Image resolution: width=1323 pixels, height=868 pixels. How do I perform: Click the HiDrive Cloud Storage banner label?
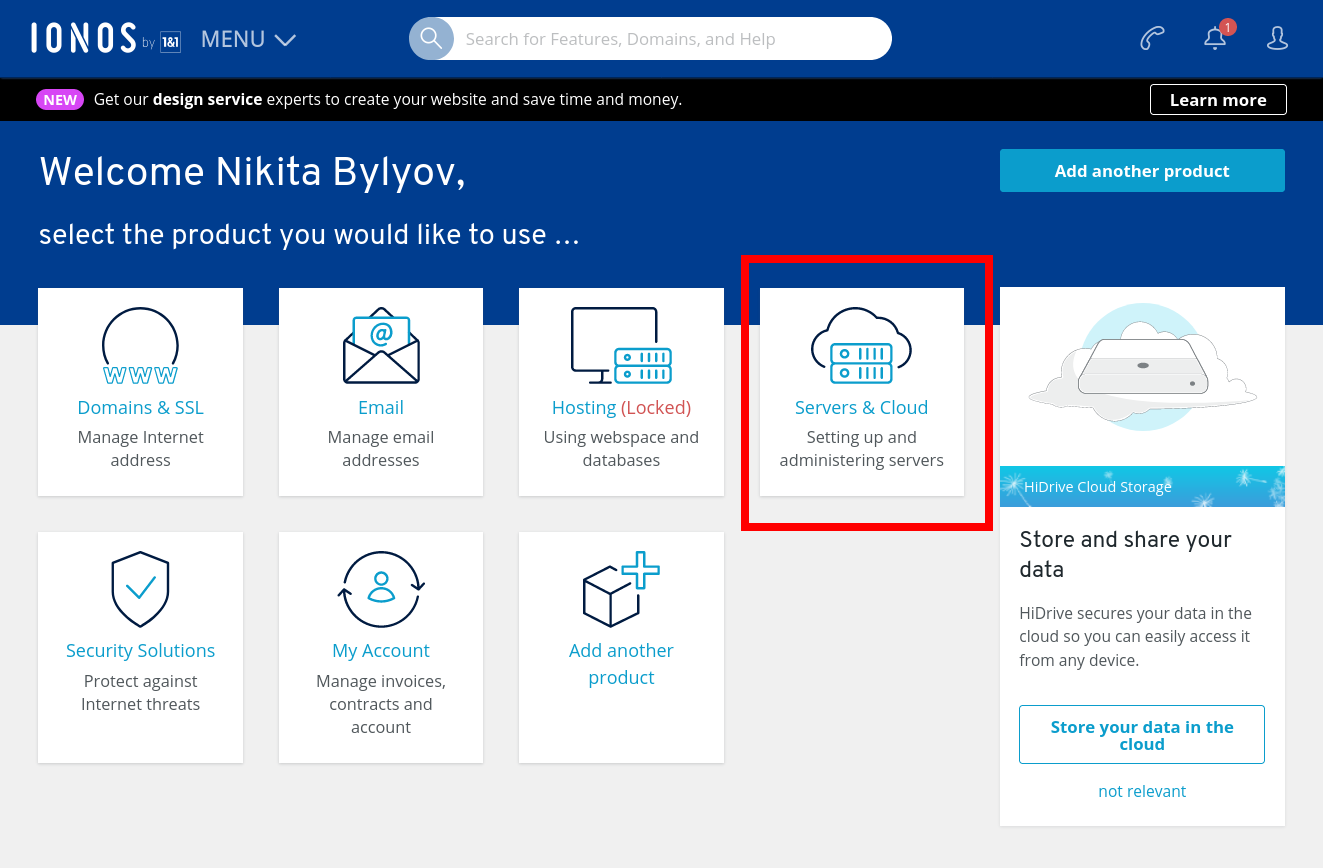(x=1097, y=487)
